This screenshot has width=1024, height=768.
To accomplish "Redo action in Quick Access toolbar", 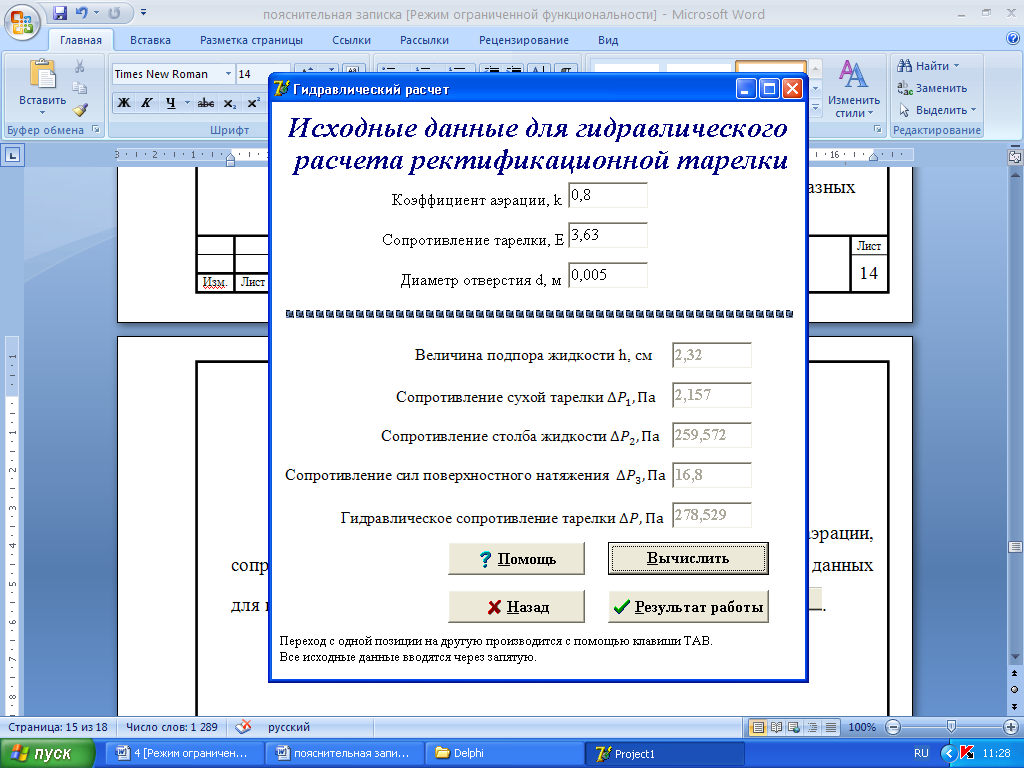I will click(114, 12).
